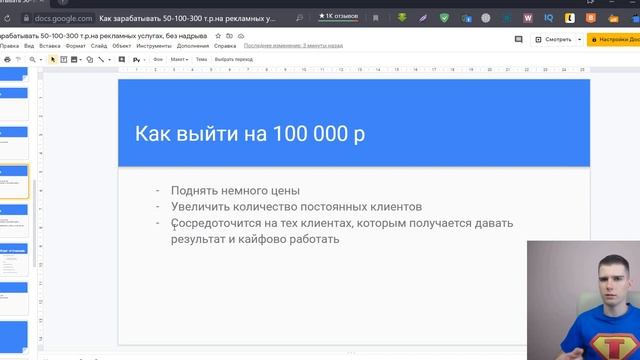Open the Инструменты menu

pyautogui.click(x=154, y=46)
